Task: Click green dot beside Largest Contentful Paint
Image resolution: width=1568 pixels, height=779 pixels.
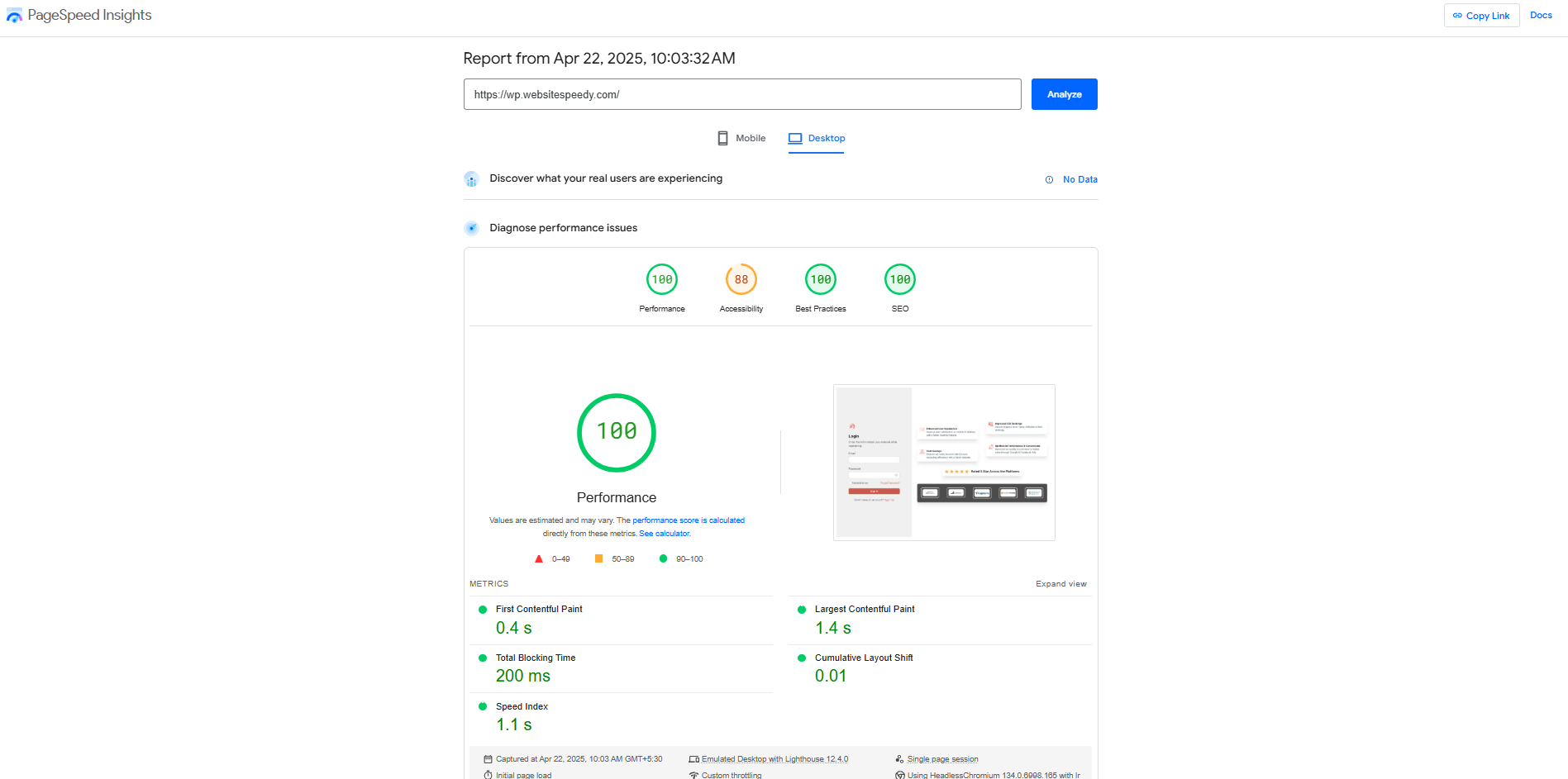Action: click(802, 610)
